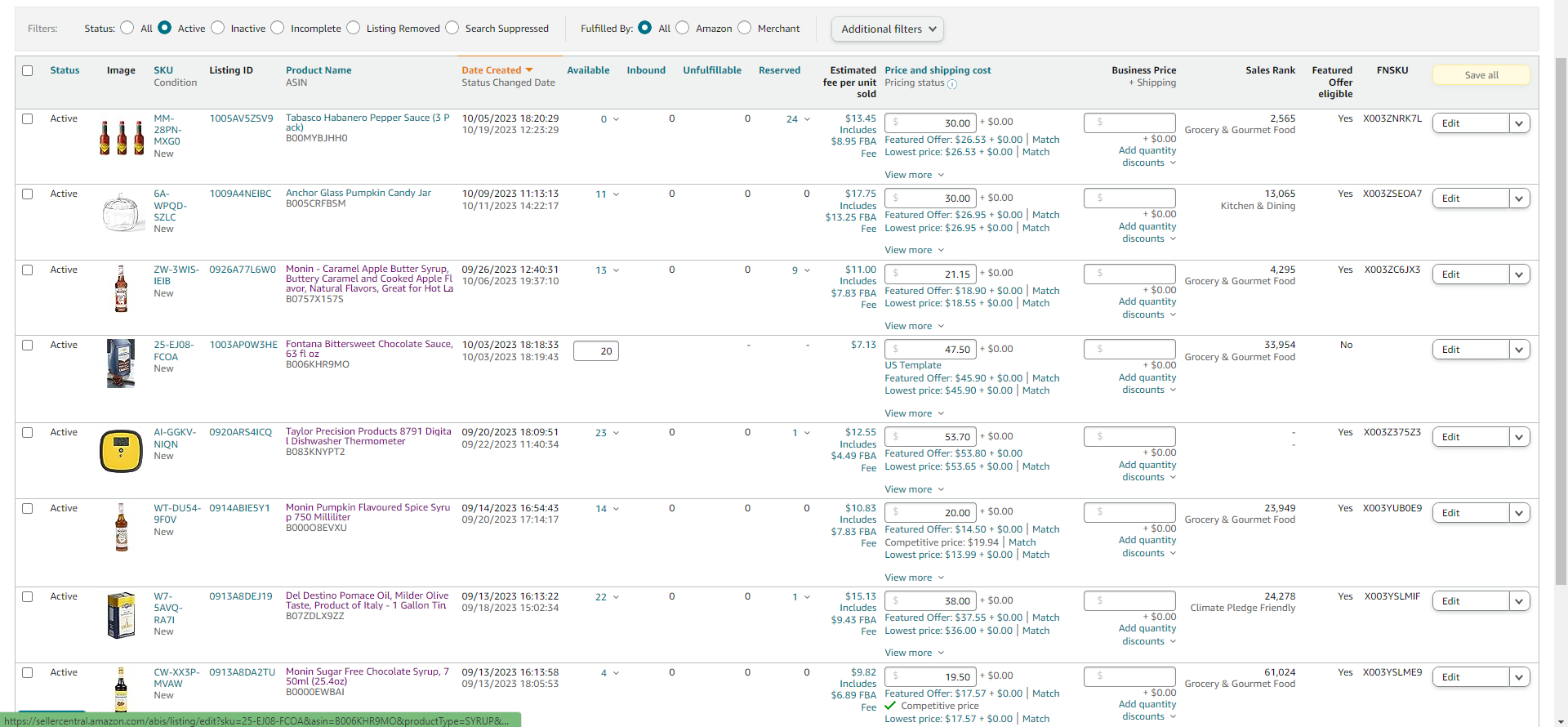Check the Anchor Glass Pumpkin Candy Jar row checkbox
The height and width of the screenshot is (727, 1568).
coord(28,194)
